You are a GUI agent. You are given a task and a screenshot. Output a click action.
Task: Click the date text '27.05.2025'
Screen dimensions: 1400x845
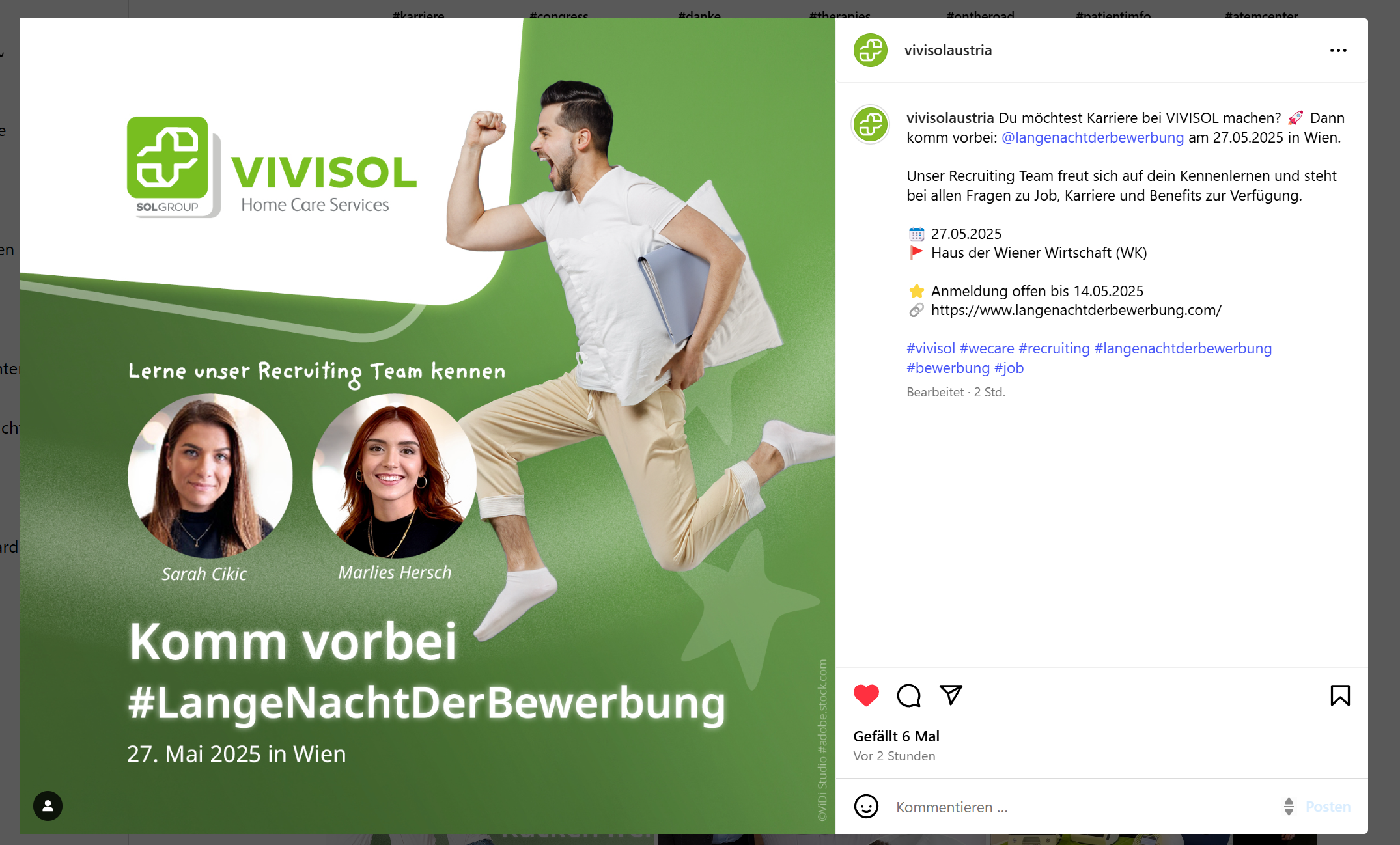(966, 234)
